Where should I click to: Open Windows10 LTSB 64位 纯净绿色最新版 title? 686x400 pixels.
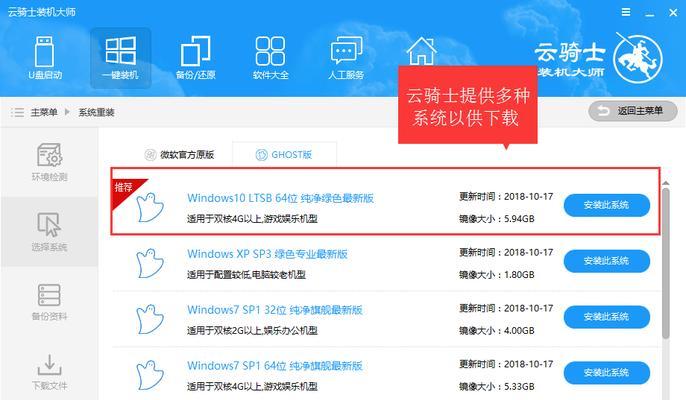(x=280, y=198)
